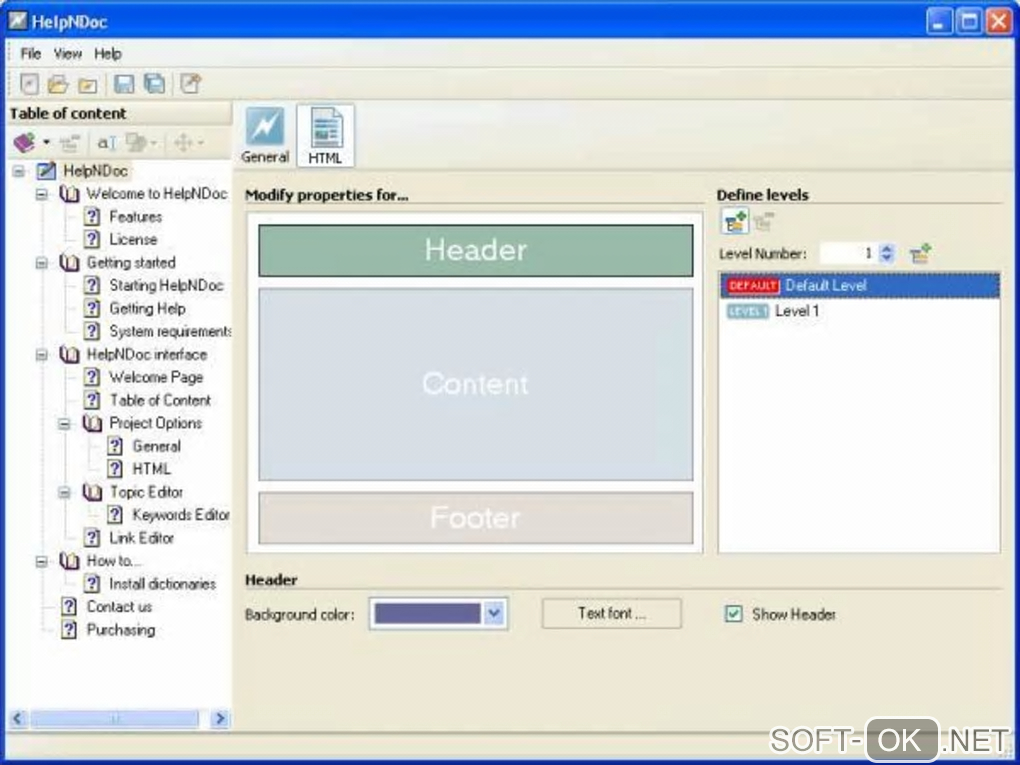Click the topic kind icon in the TOC toolbar
The image size is (1020, 765).
click(x=137, y=142)
